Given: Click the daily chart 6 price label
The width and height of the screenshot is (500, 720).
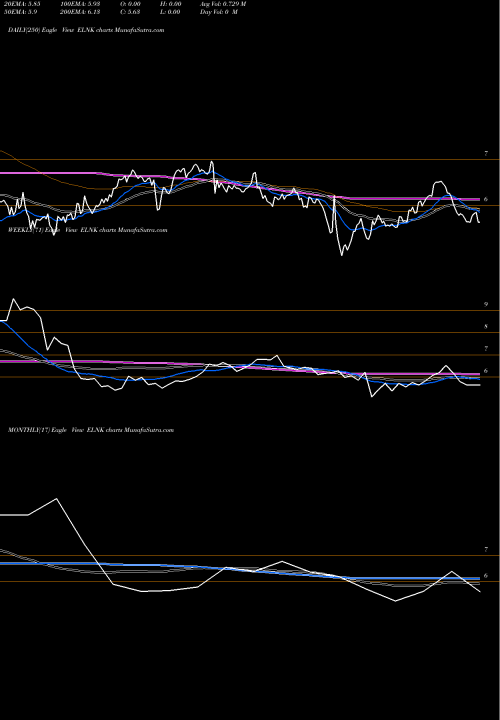Looking at the screenshot, I should pyautogui.click(x=486, y=199).
